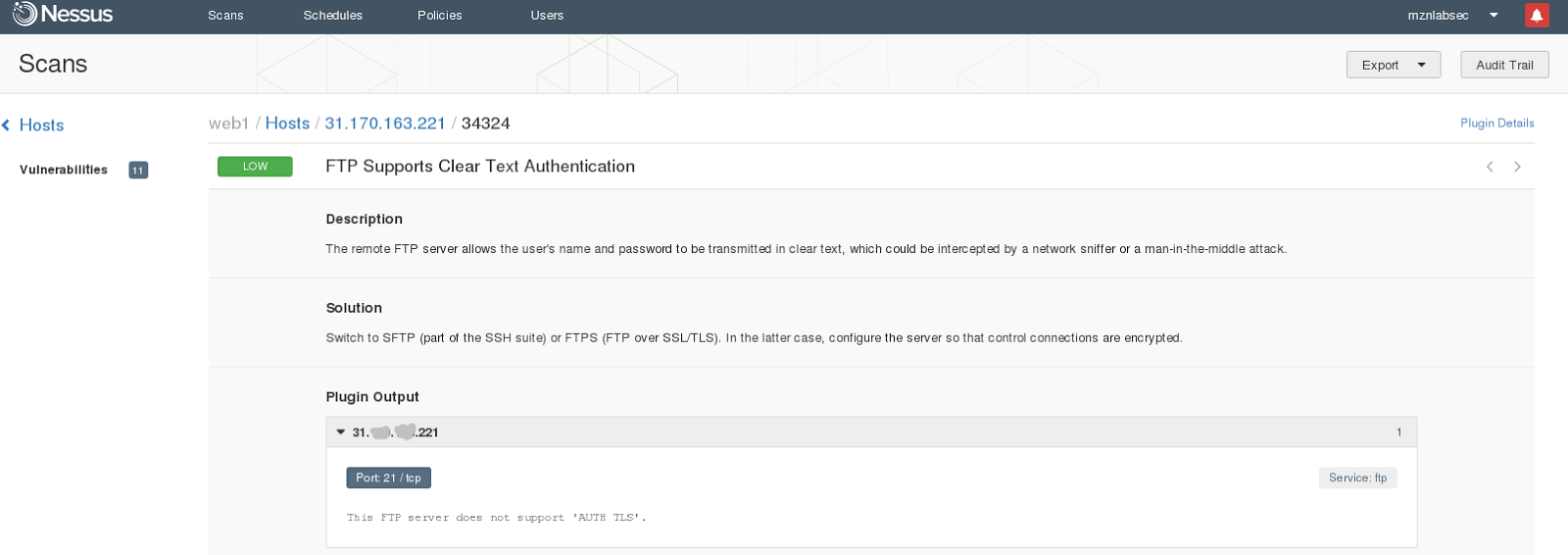1568x555 pixels.
Task: Open the Schedules menu
Action: click(x=333, y=15)
